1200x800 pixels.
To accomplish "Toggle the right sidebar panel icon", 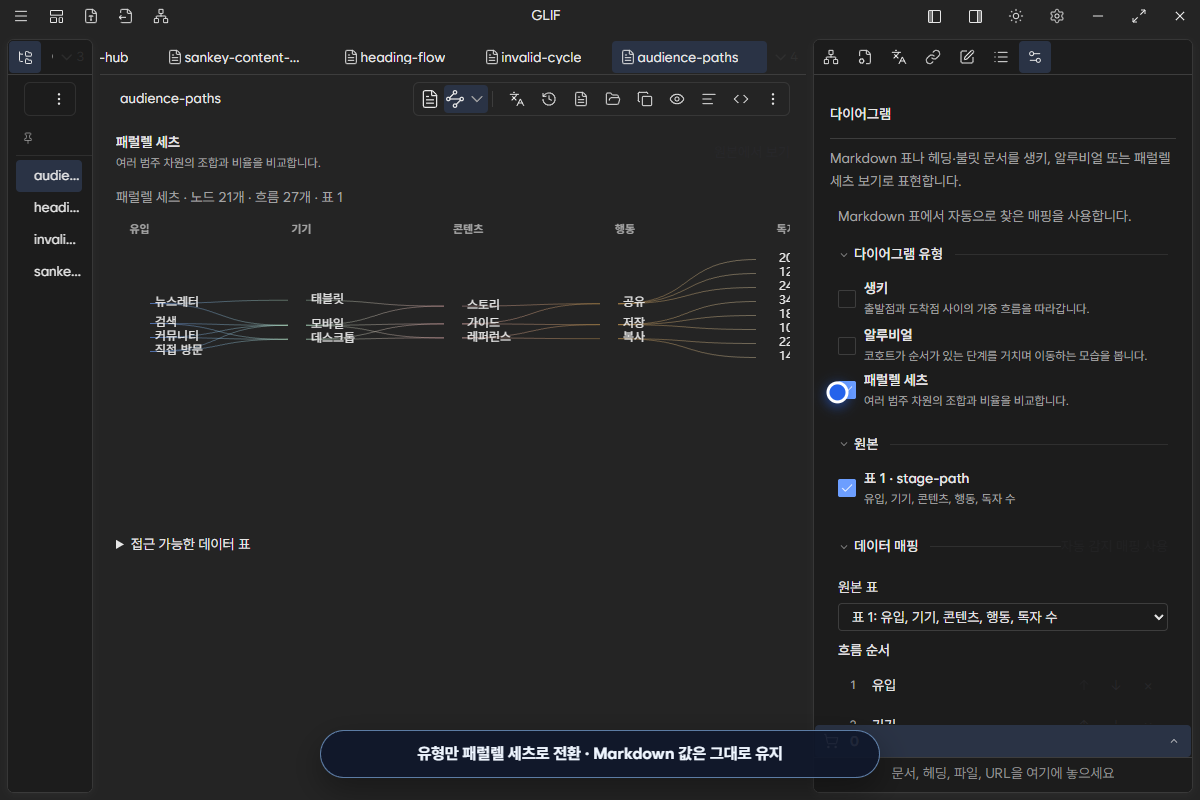I will [975, 16].
